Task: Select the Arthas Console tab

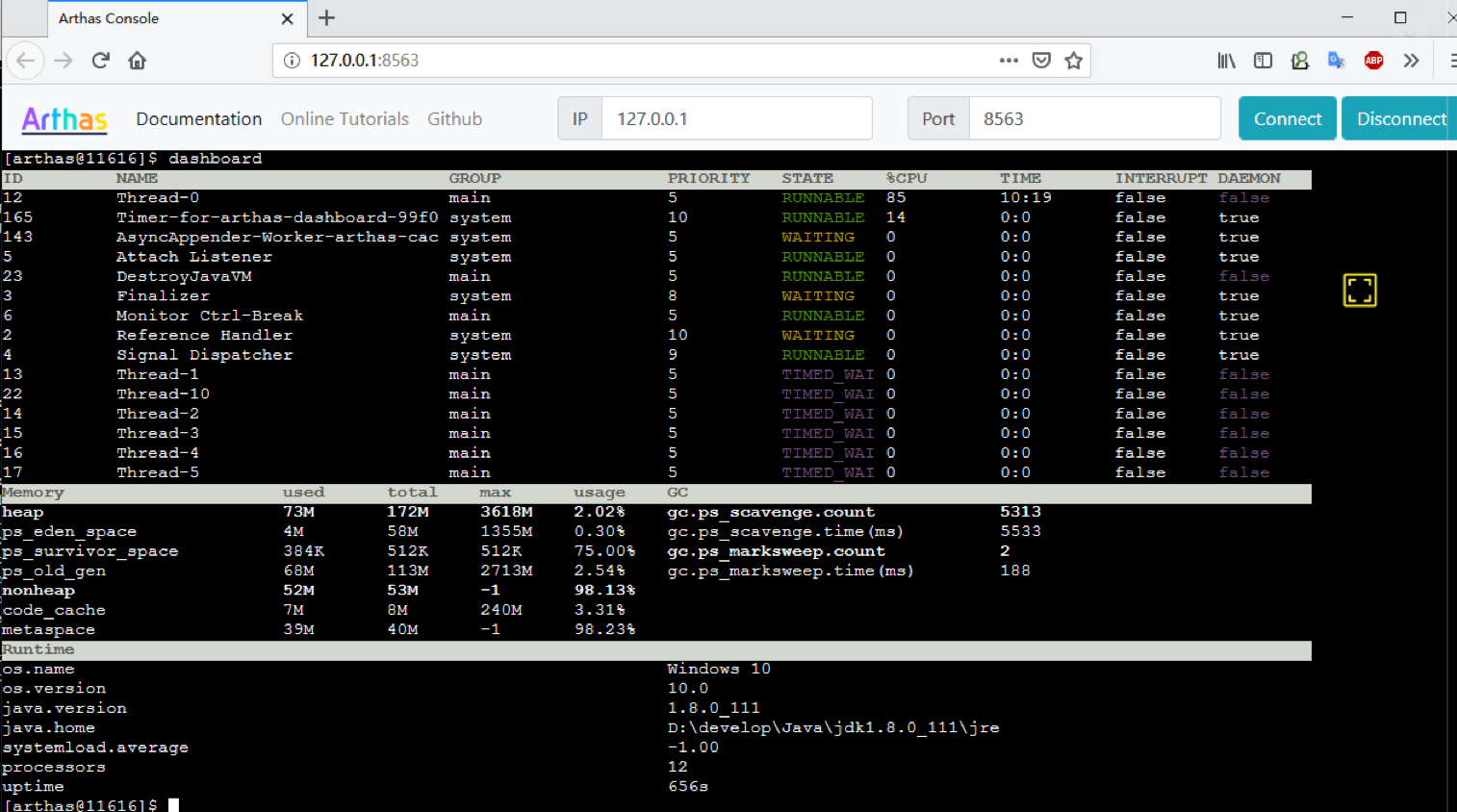Action: click(154, 18)
